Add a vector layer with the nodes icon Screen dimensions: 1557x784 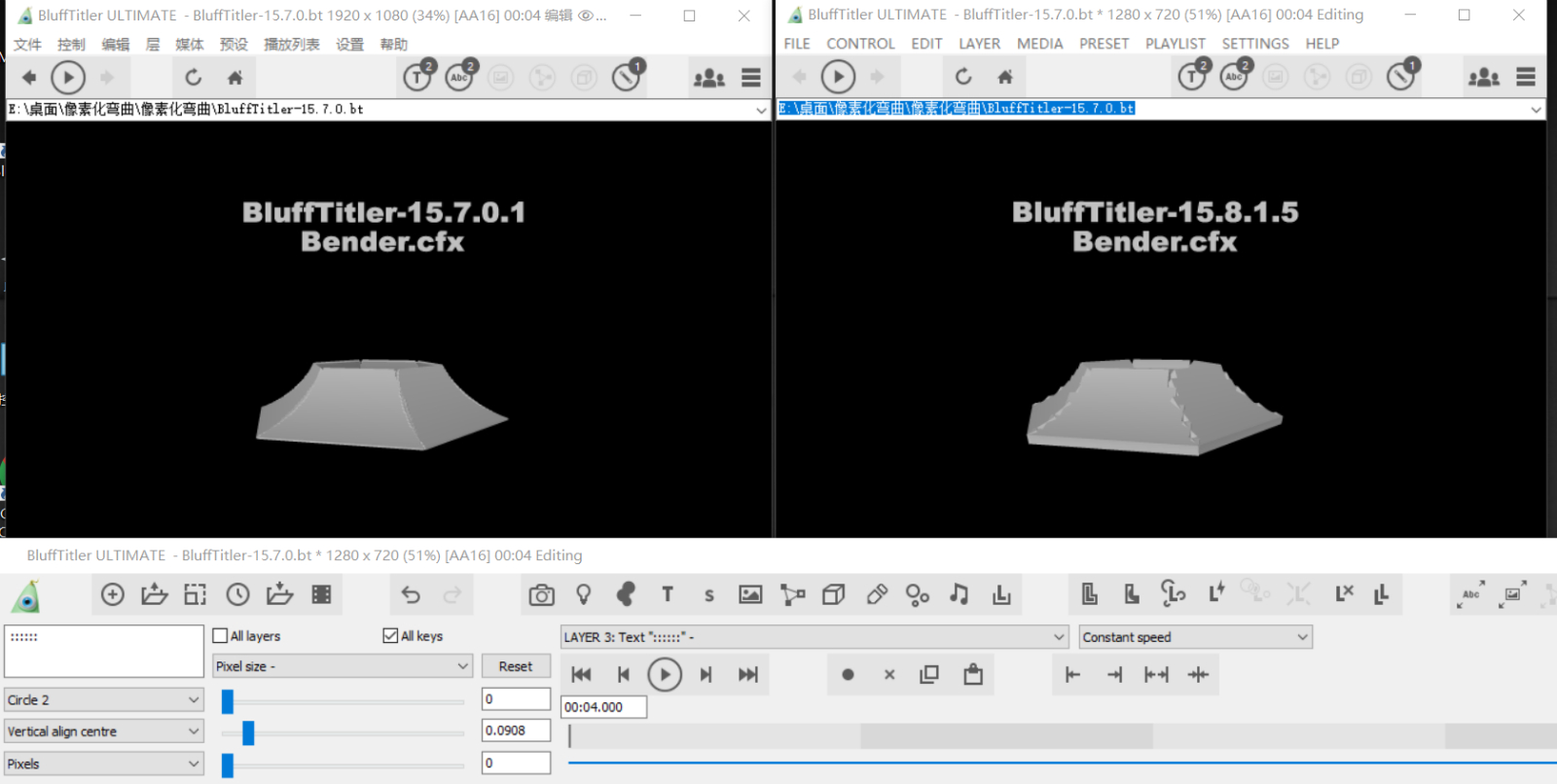click(793, 594)
